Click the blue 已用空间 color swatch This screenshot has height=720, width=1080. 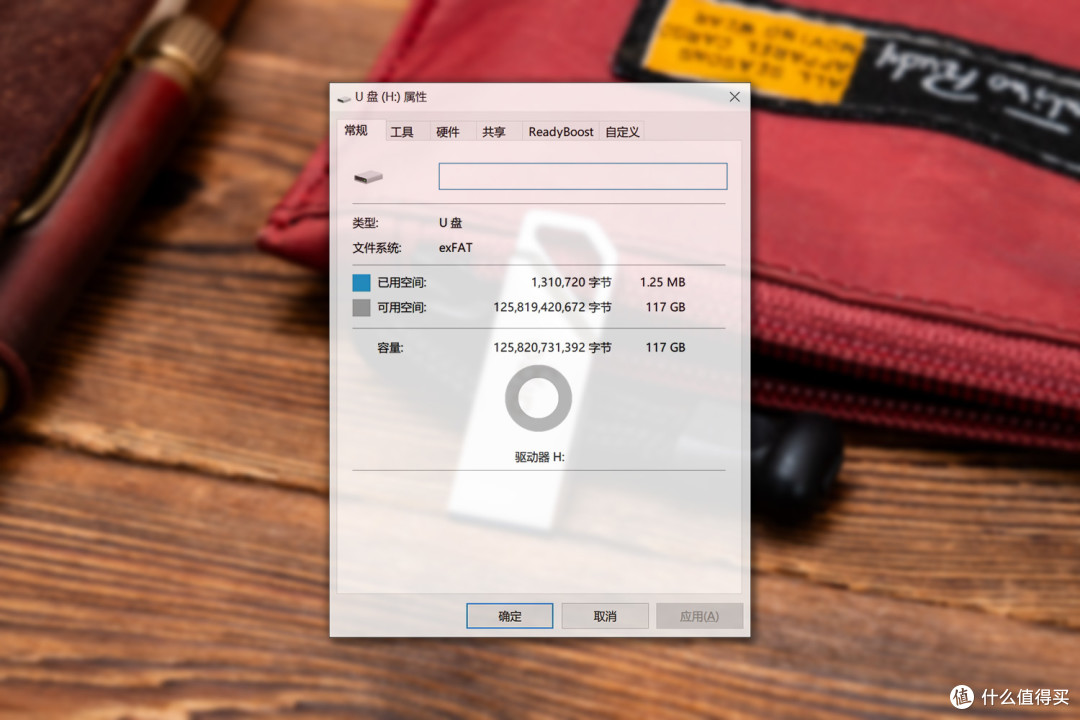[x=361, y=282]
